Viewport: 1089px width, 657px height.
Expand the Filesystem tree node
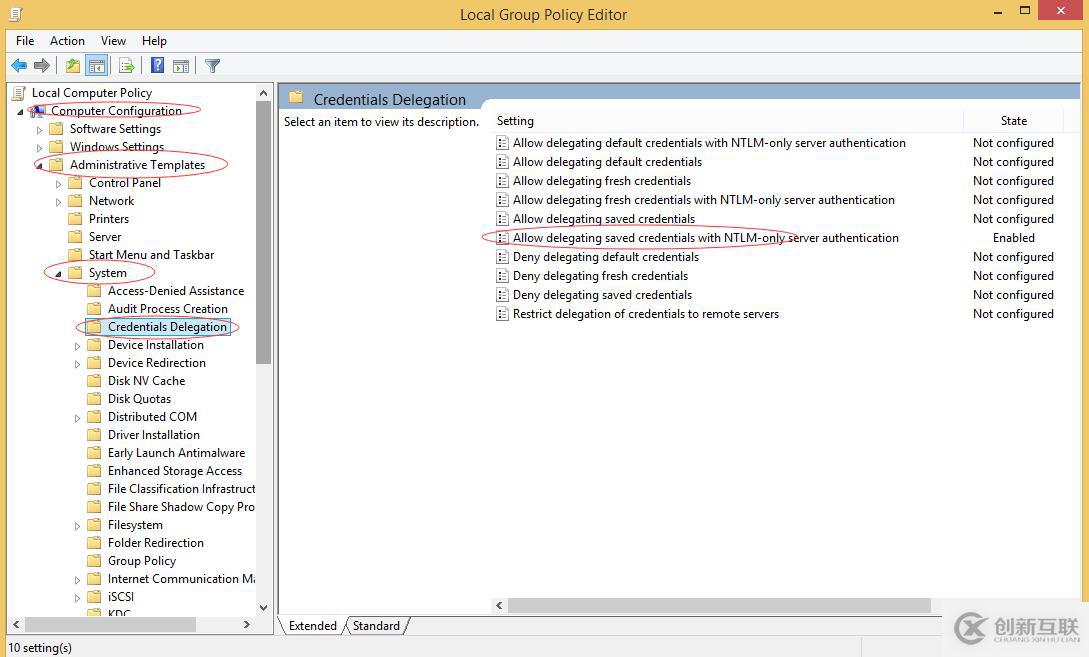pos(77,526)
